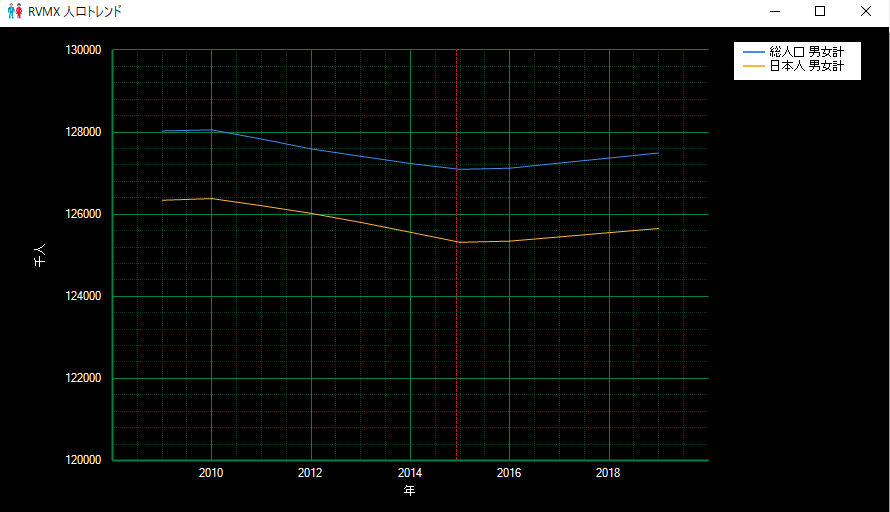Maximize the RVMX 人口トレンド window

click(820, 11)
